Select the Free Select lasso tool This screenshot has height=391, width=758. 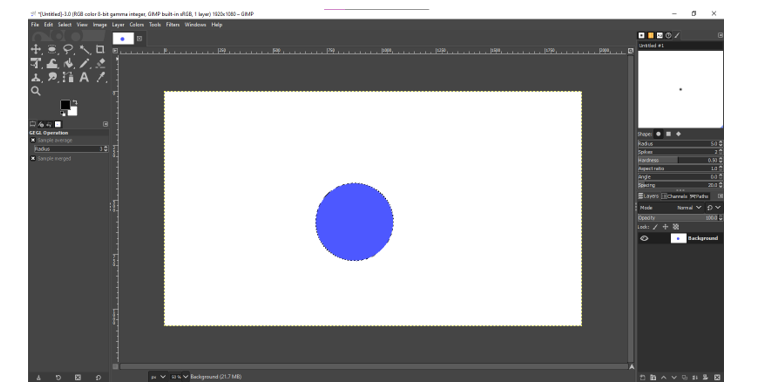(68, 49)
